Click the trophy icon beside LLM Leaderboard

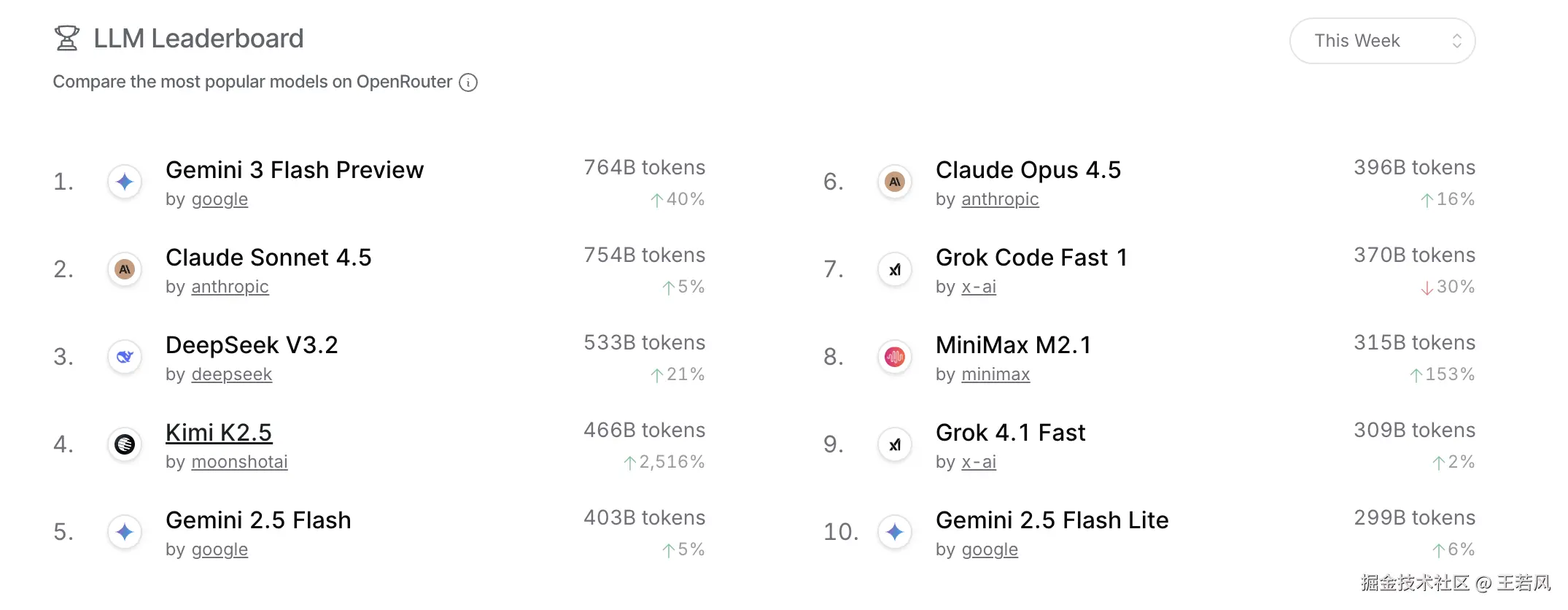[x=66, y=39]
